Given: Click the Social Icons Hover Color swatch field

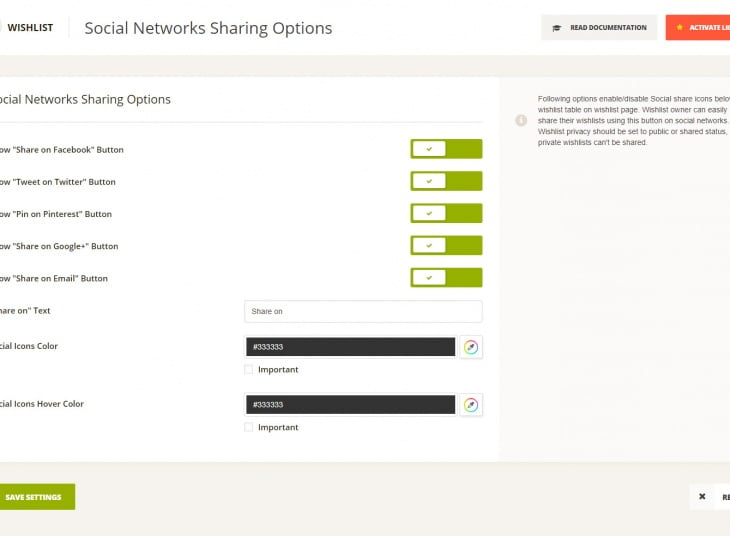Looking at the screenshot, I should pos(350,405).
